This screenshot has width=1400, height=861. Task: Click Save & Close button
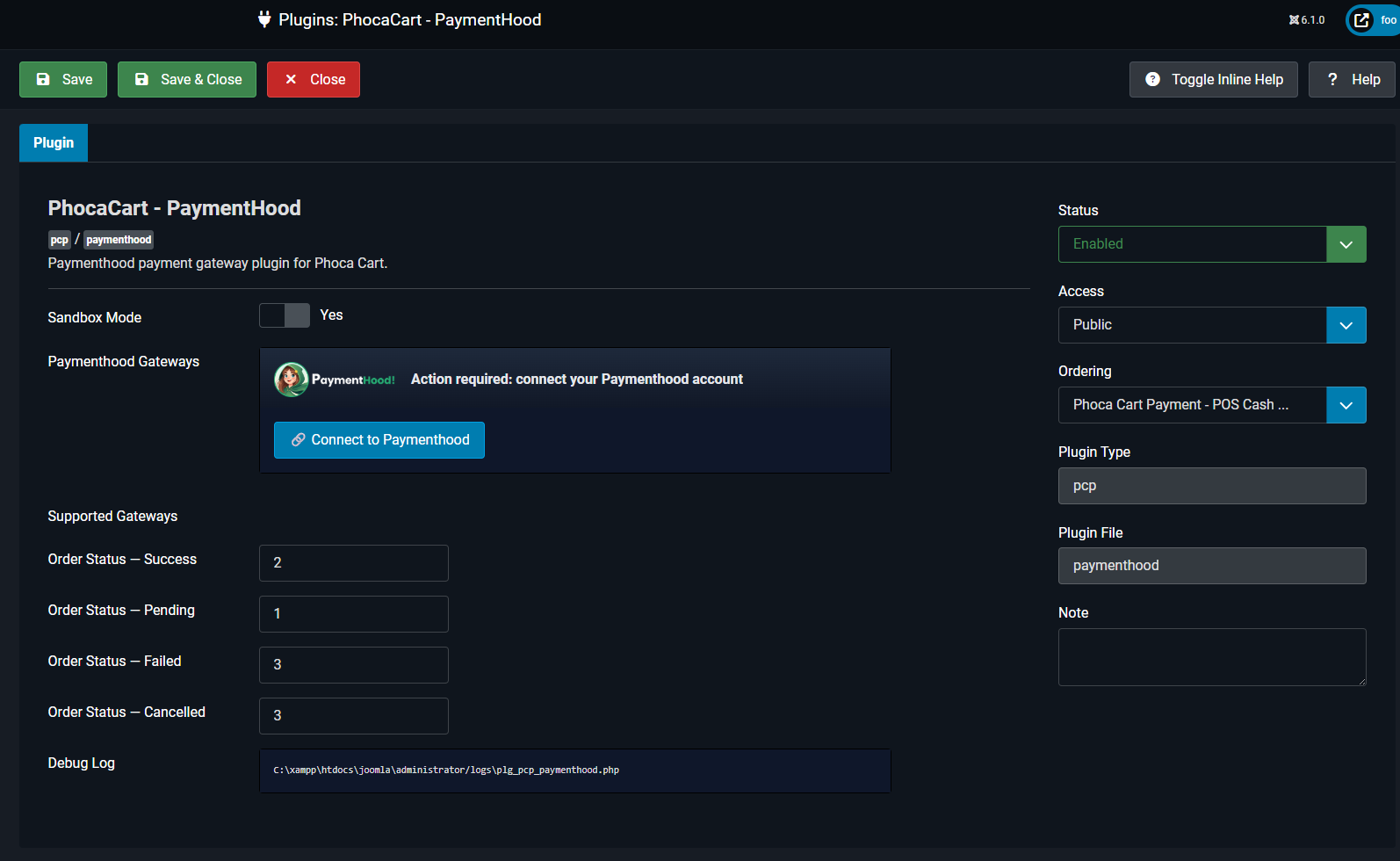pos(187,79)
